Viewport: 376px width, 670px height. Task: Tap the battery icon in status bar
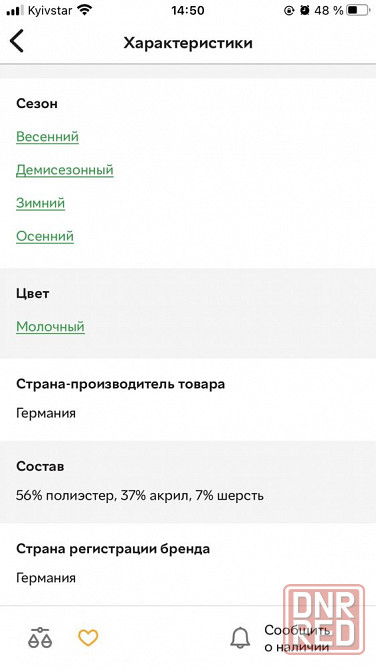tap(358, 10)
